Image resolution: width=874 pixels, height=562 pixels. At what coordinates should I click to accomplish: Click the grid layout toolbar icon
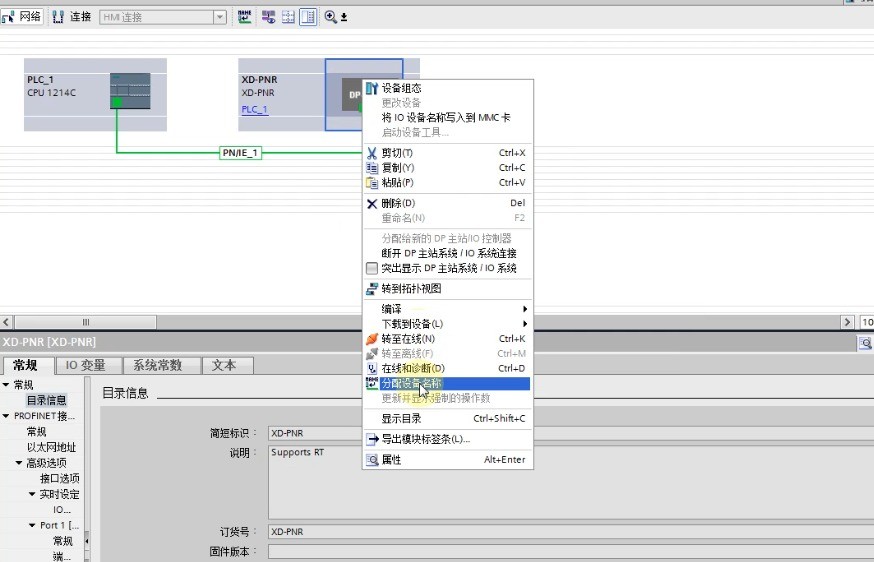point(288,17)
